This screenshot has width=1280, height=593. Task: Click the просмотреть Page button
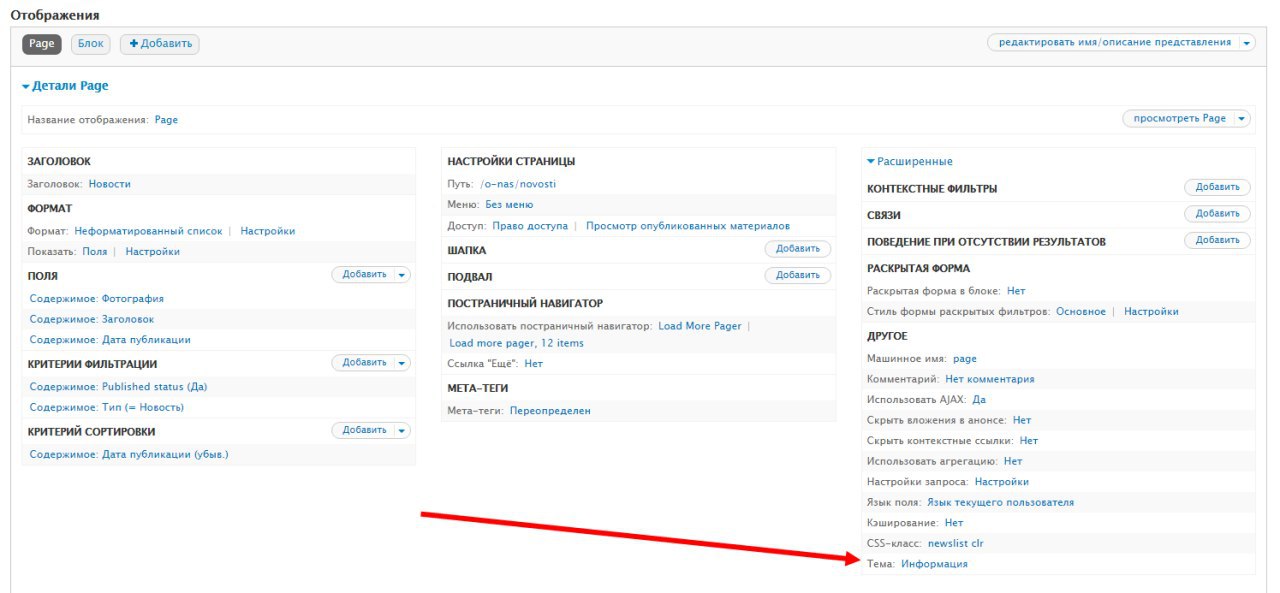(x=1179, y=118)
